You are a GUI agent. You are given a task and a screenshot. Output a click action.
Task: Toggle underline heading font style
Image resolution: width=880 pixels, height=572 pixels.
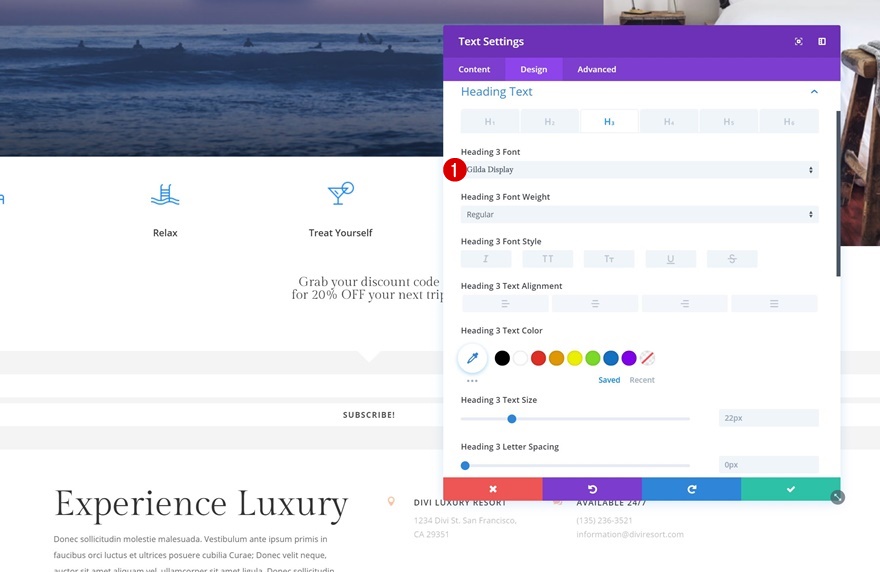pyautogui.click(x=670, y=259)
